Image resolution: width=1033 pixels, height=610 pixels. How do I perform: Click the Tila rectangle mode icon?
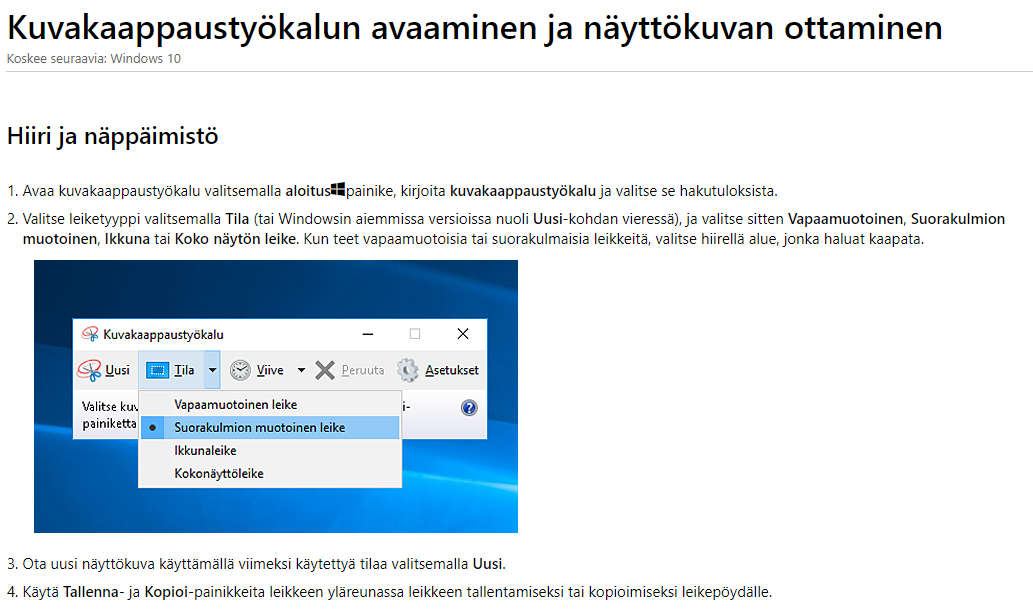(x=157, y=370)
